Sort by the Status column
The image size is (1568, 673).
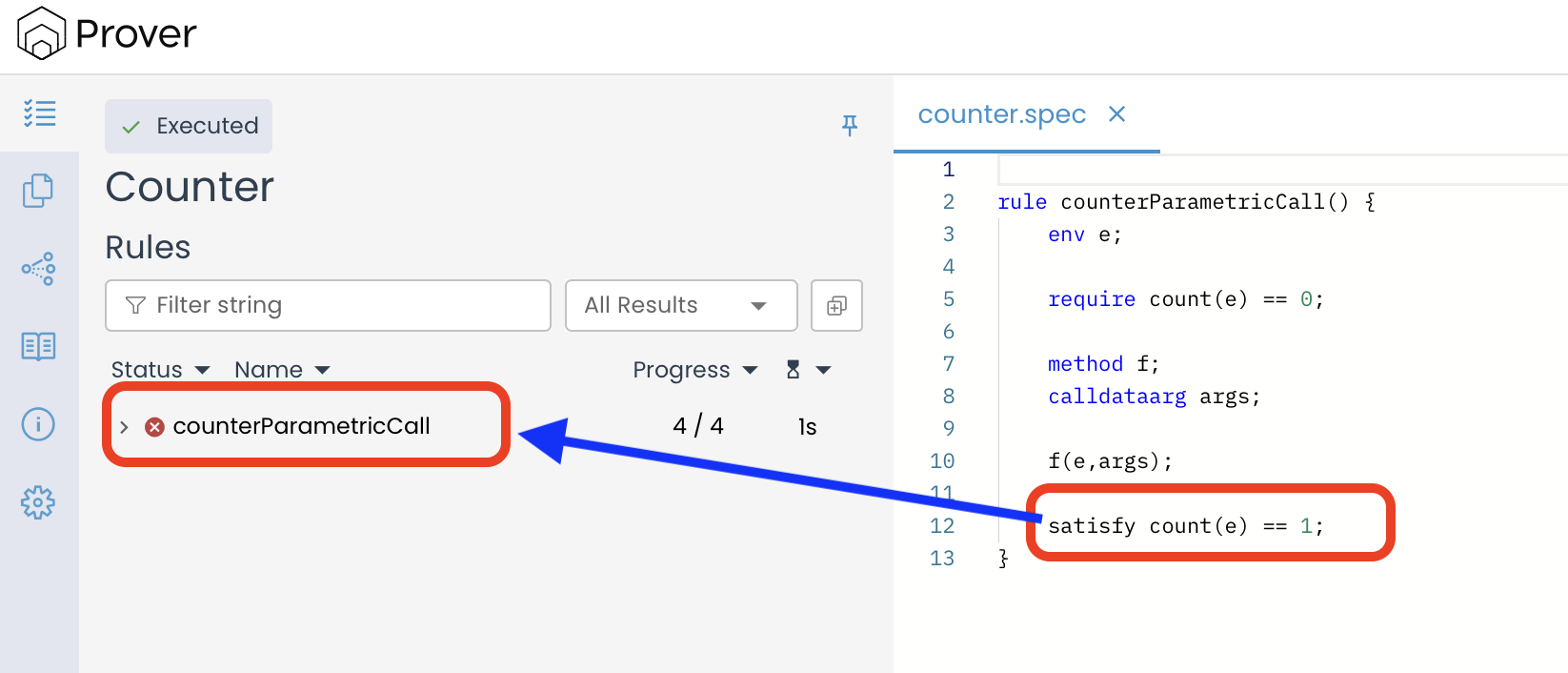tap(159, 370)
